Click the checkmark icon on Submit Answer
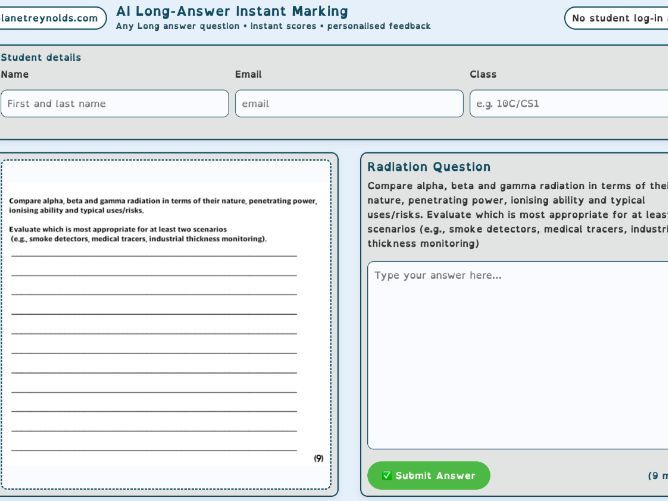The image size is (668, 501). [386, 475]
